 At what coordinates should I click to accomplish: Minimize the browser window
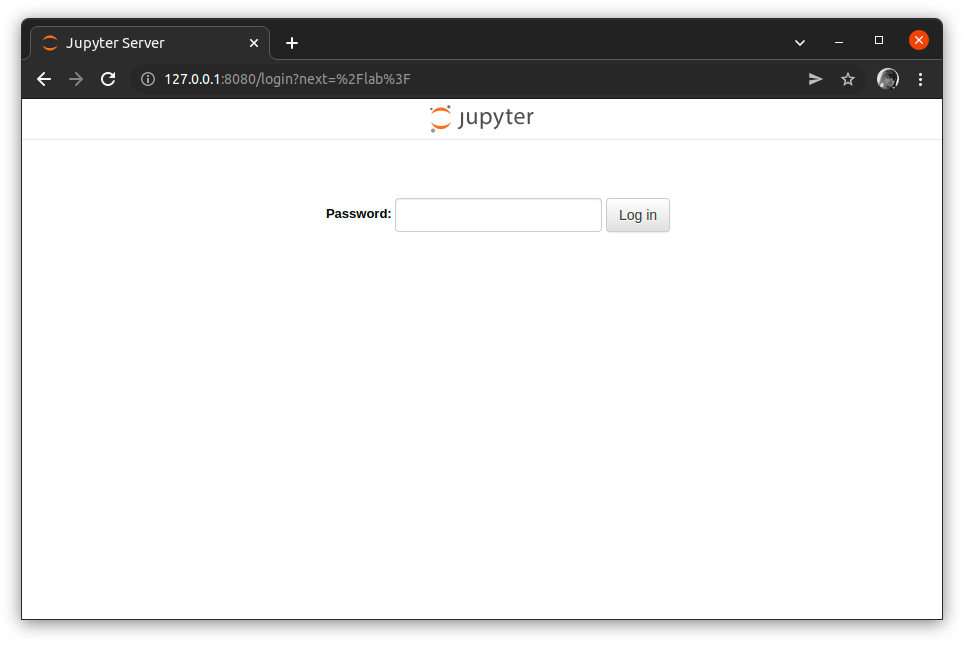click(839, 42)
